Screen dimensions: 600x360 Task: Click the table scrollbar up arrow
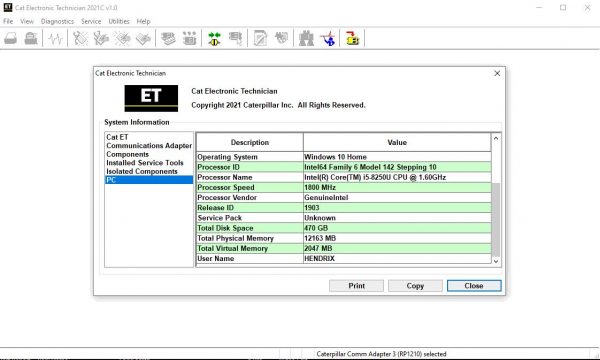point(496,138)
